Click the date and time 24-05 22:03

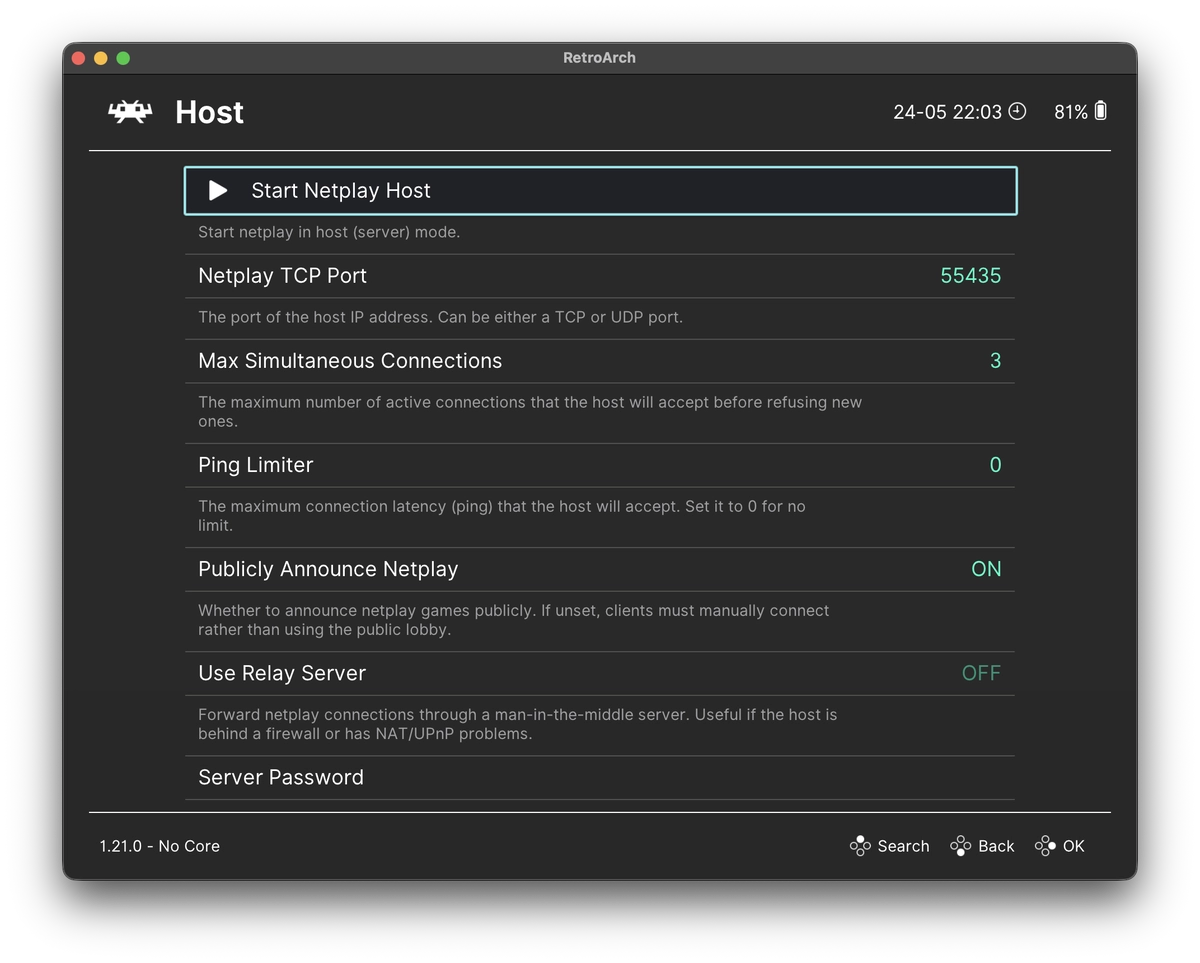(x=947, y=112)
